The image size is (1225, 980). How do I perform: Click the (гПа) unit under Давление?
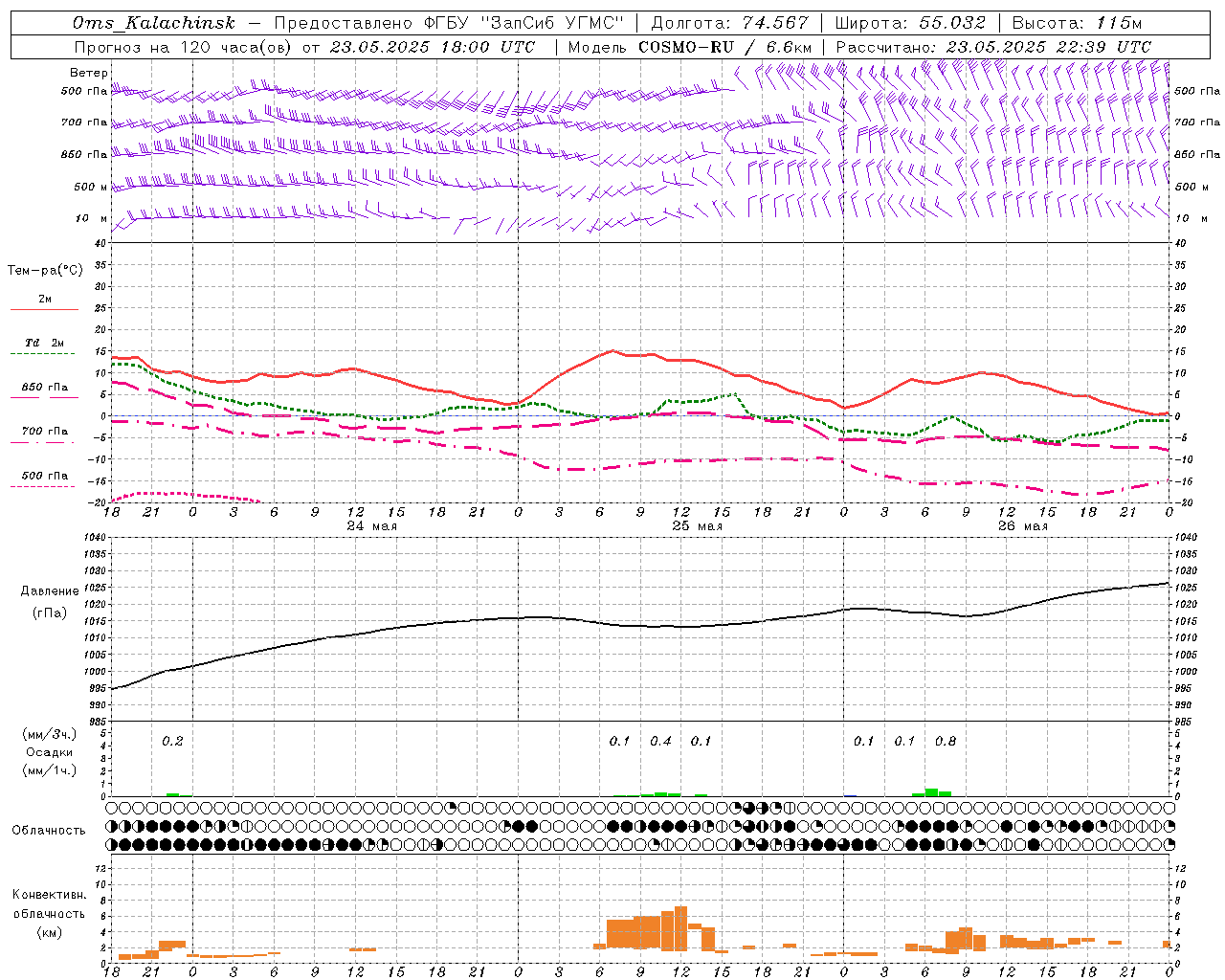pos(50,613)
